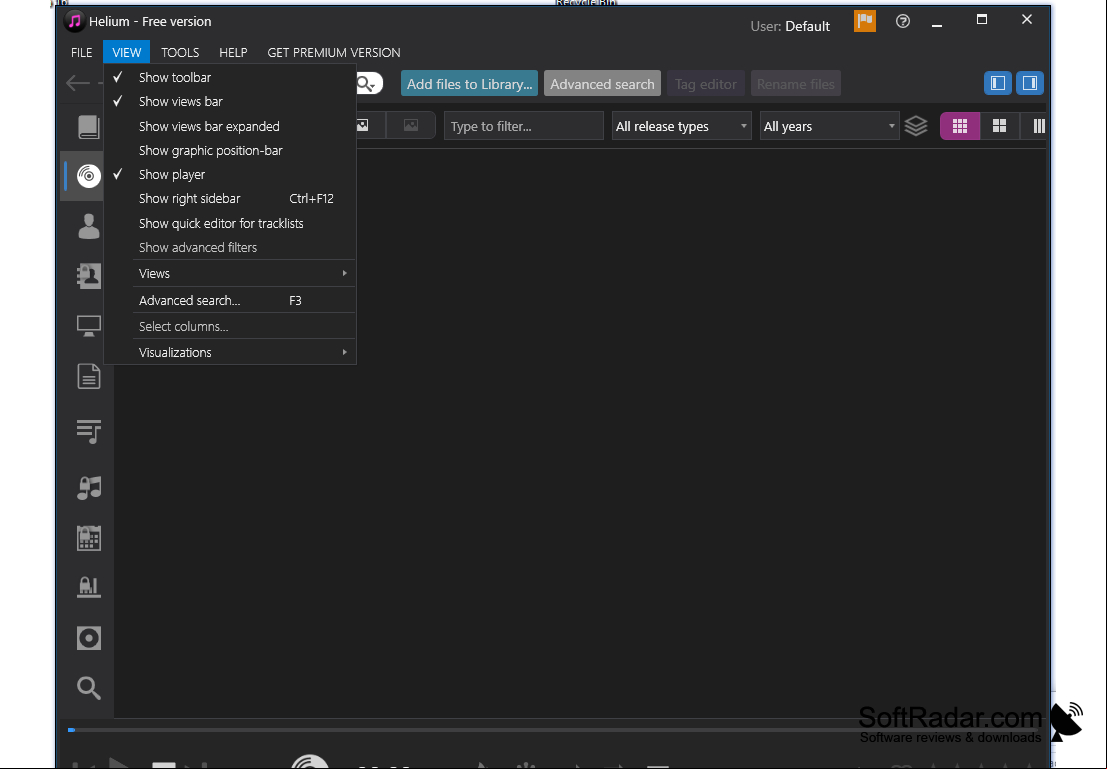The image size is (1107, 769).
Task: Open GET PREMIUM VERSION menu
Action: click(333, 52)
